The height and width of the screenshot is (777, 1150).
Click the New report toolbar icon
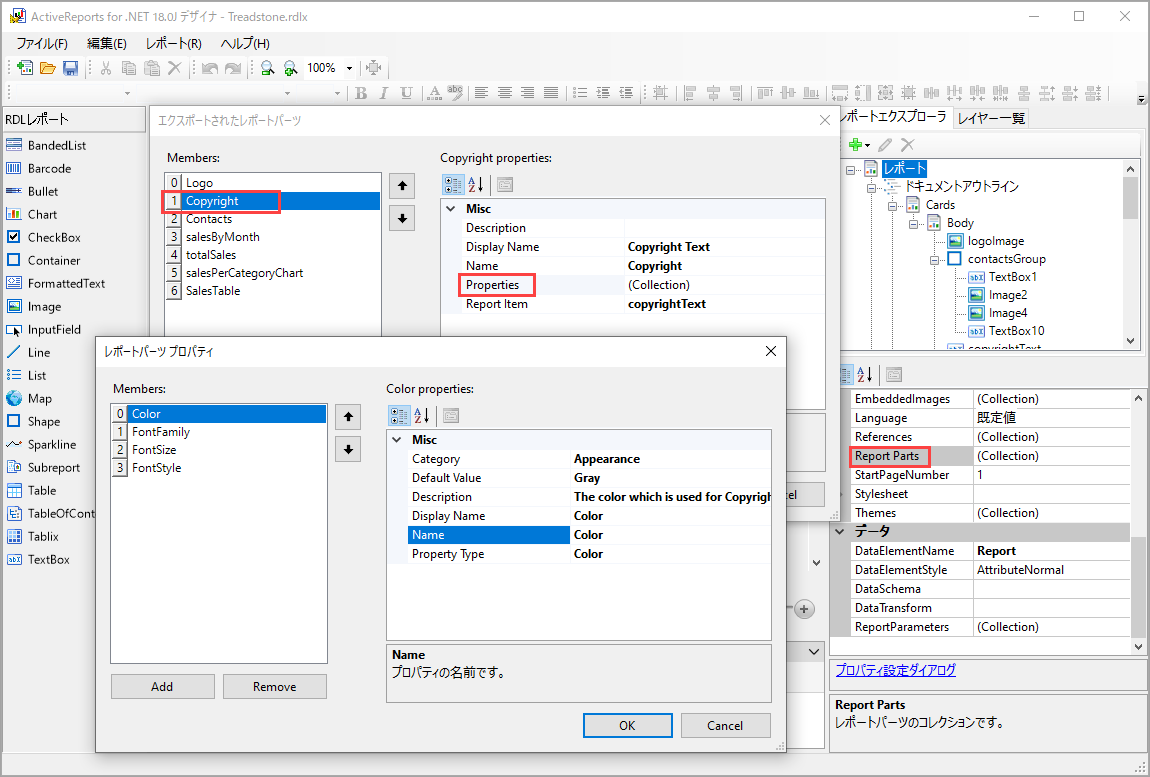[x=25, y=68]
